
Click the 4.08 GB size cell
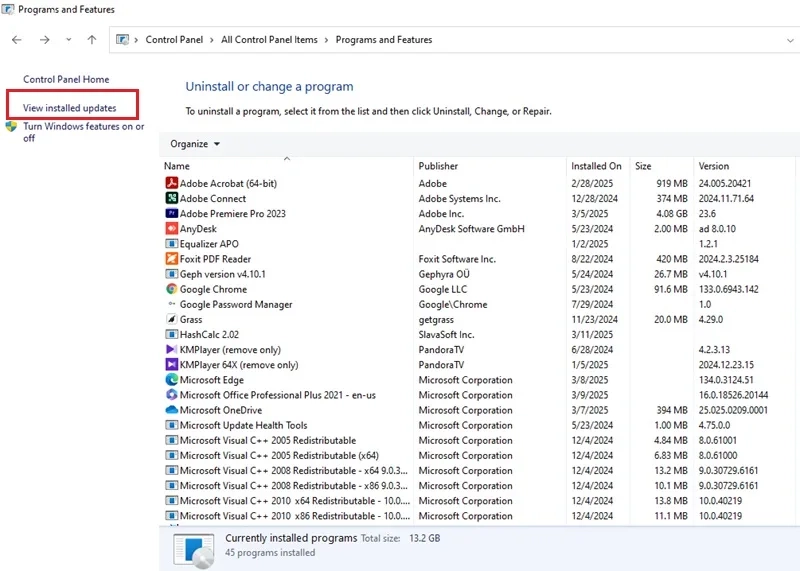pyautogui.click(x=672, y=213)
